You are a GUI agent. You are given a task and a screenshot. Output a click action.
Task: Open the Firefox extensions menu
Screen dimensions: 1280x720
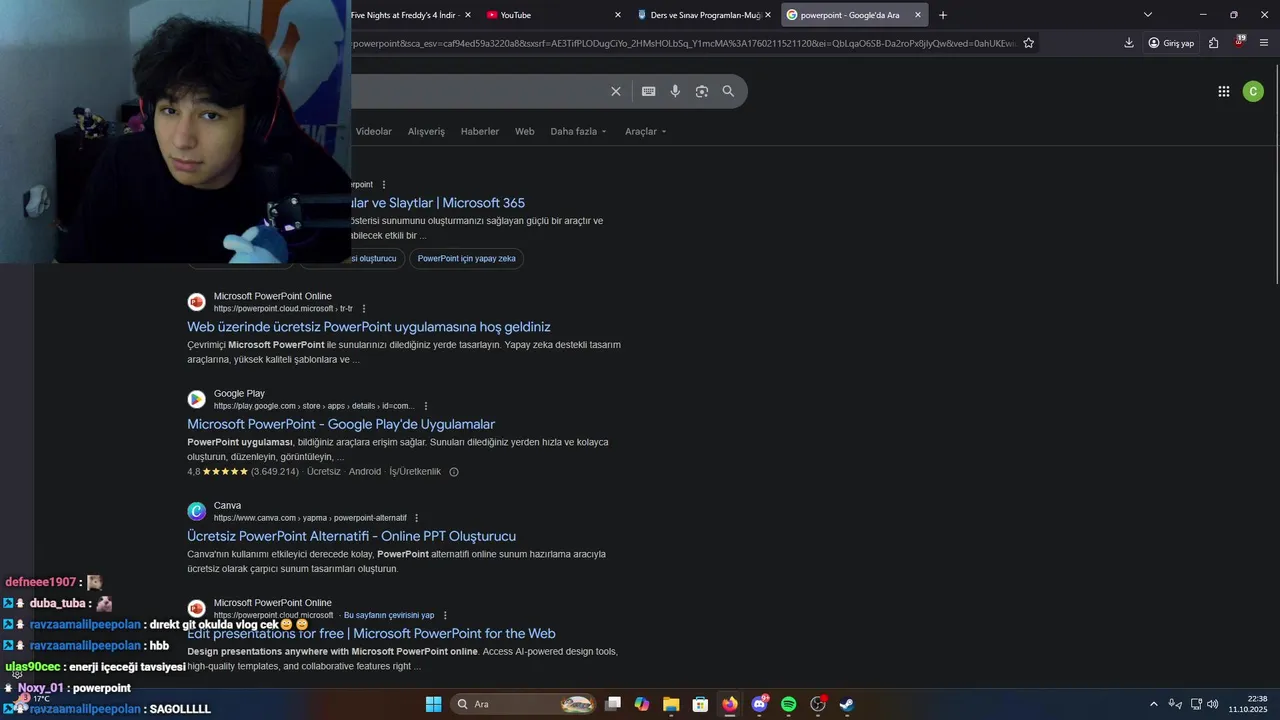coord(1213,43)
